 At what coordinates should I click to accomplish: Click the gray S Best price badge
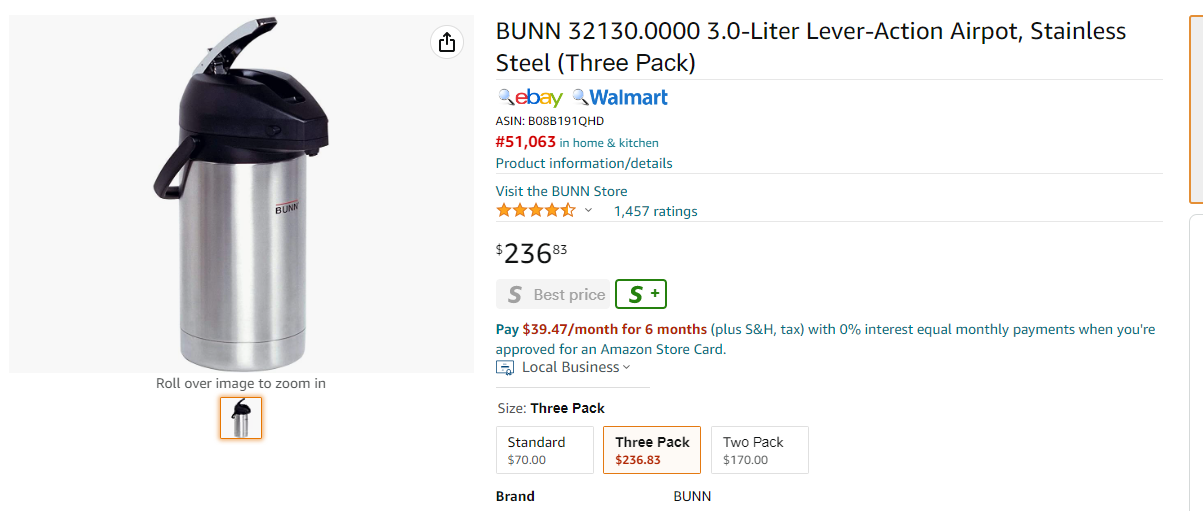coord(553,294)
